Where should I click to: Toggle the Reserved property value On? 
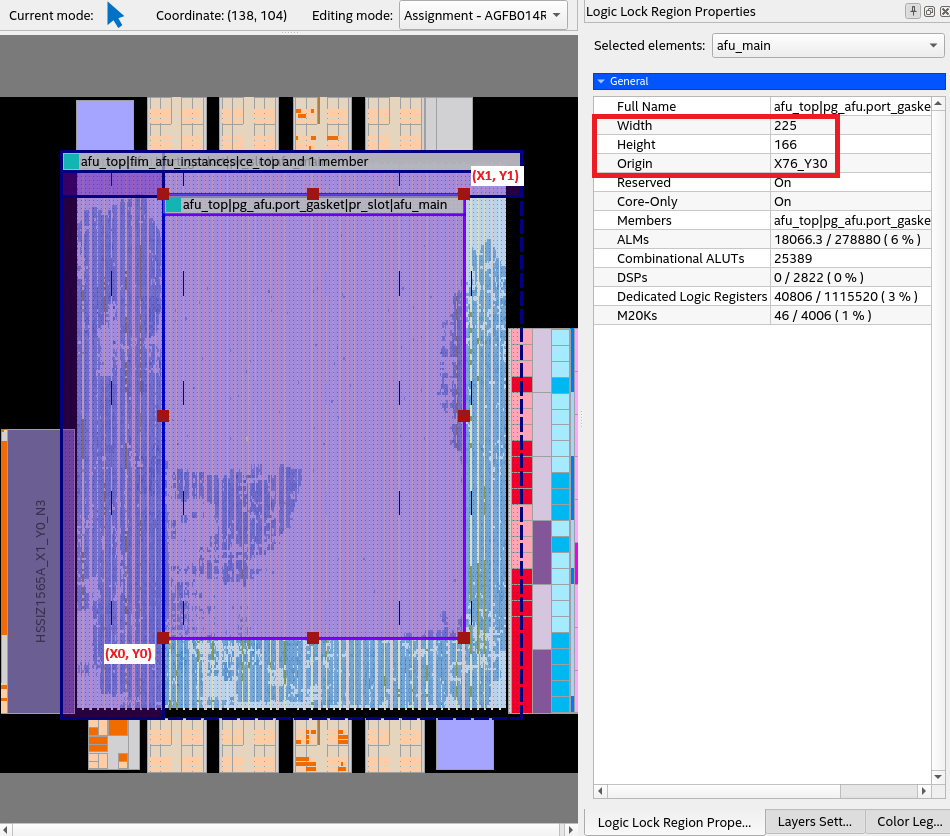(782, 183)
